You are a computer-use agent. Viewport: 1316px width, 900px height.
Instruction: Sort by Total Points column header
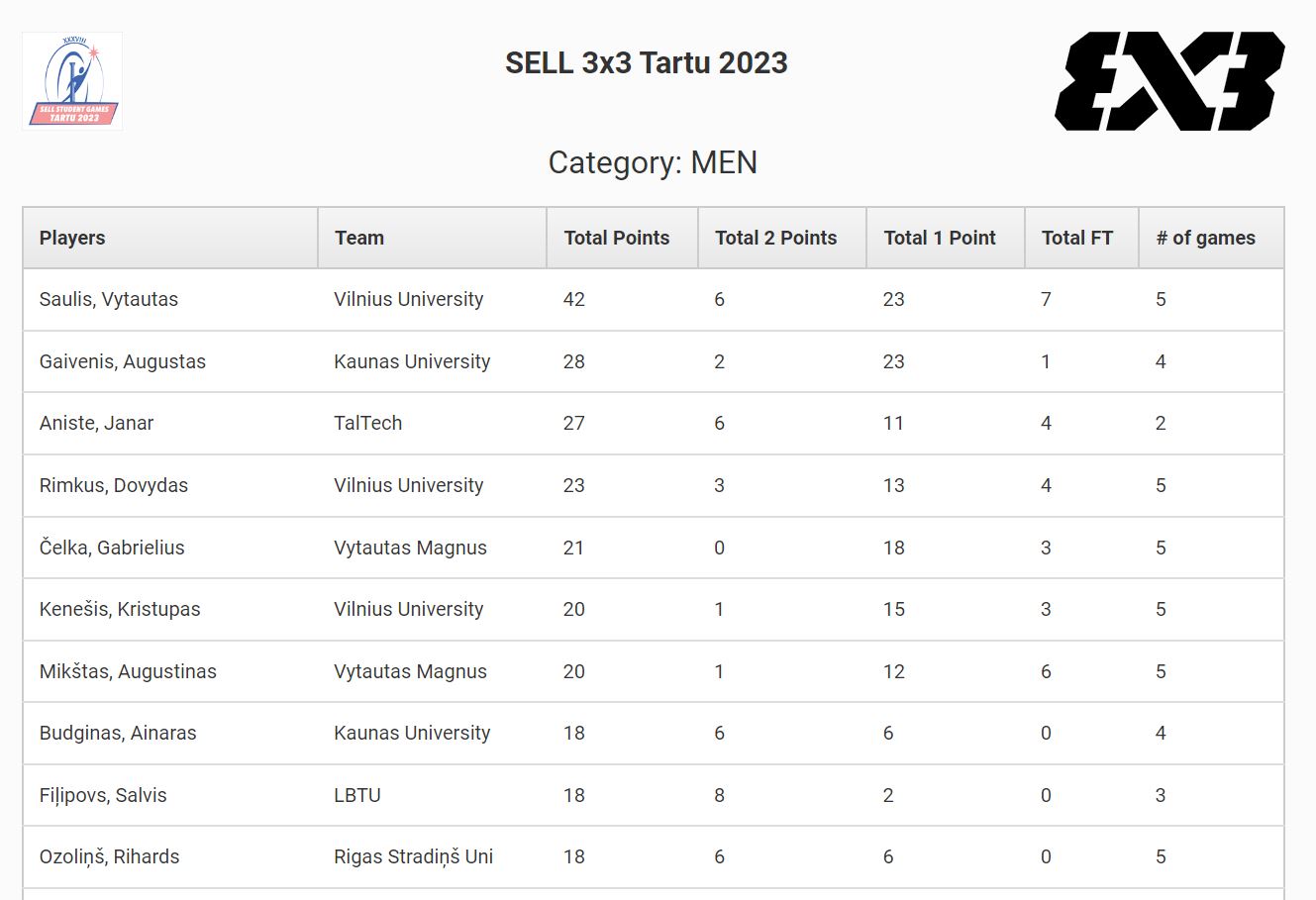[x=617, y=238]
